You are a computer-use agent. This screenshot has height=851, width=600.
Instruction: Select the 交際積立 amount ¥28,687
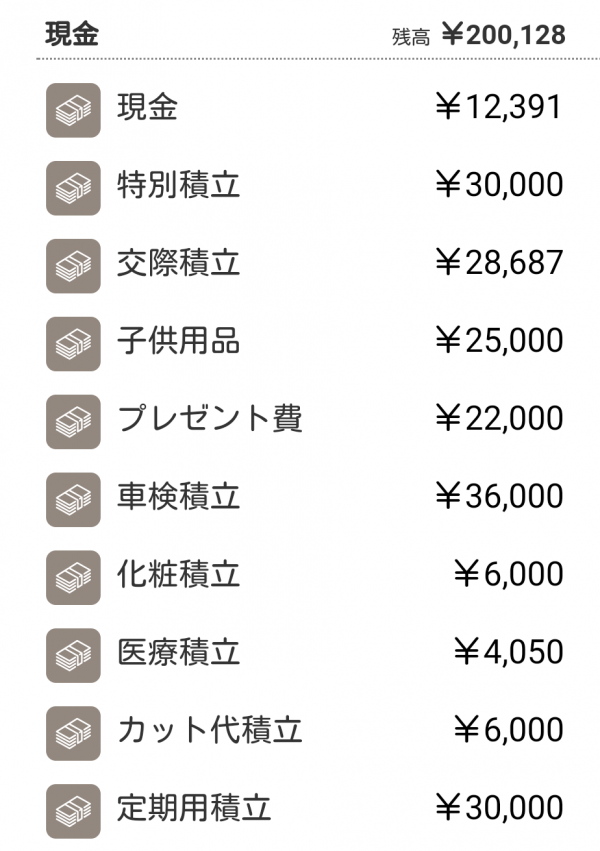(499, 263)
